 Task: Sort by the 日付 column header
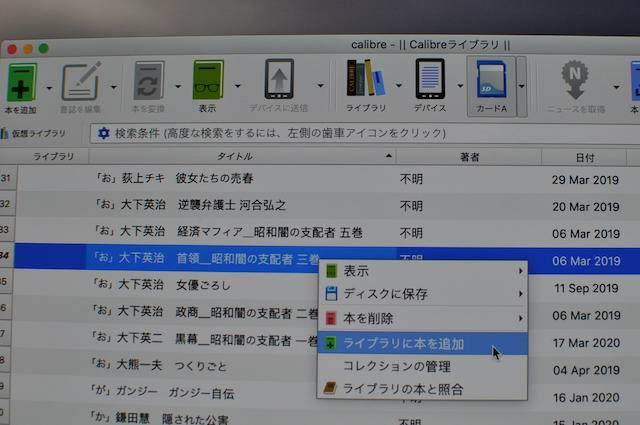point(584,158)
